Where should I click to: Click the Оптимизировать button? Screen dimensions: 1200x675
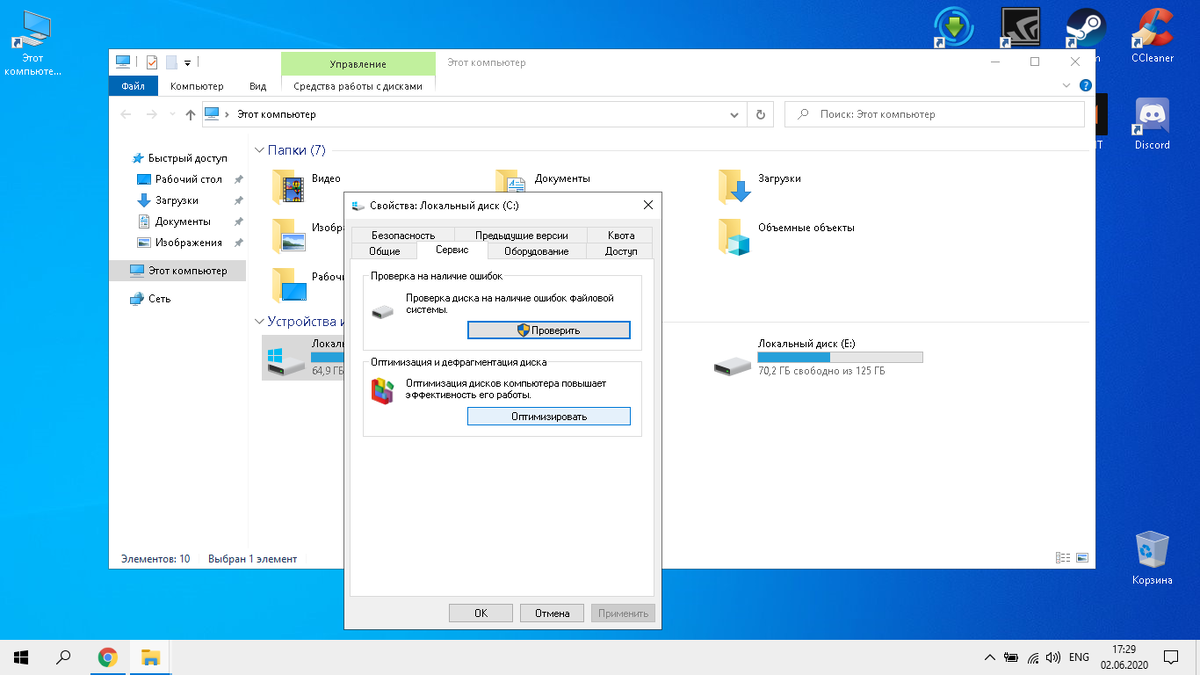click(549, 416)
